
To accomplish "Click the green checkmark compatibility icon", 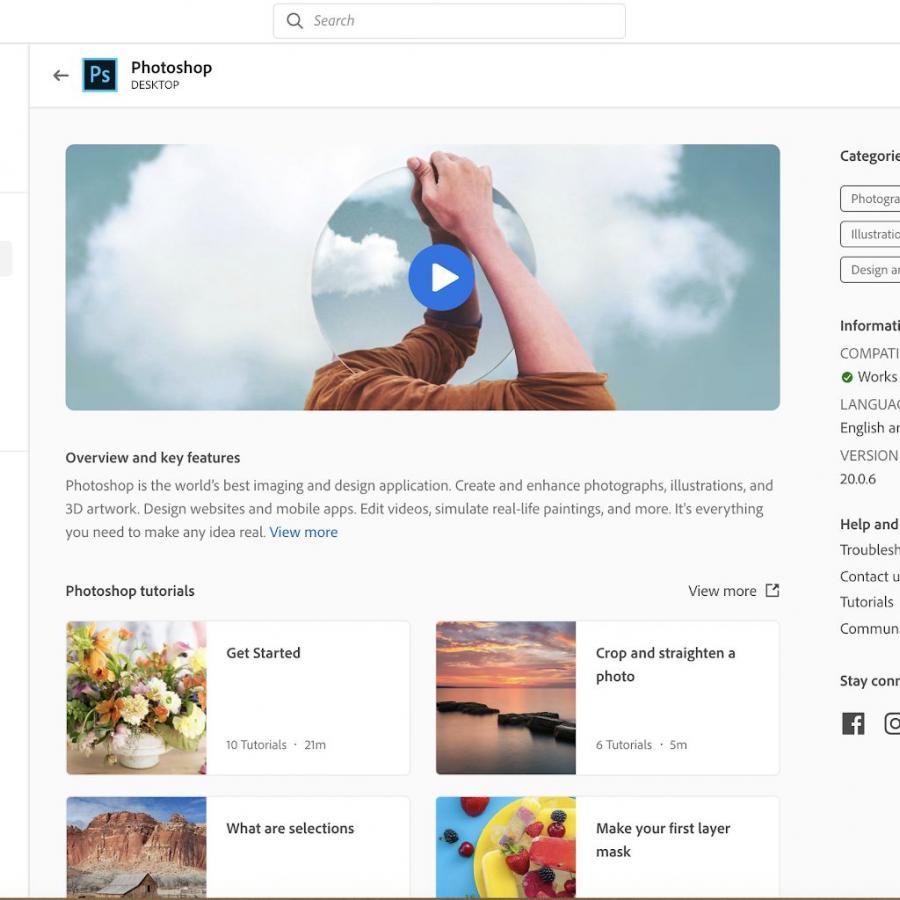I will (x=849, y=377).
